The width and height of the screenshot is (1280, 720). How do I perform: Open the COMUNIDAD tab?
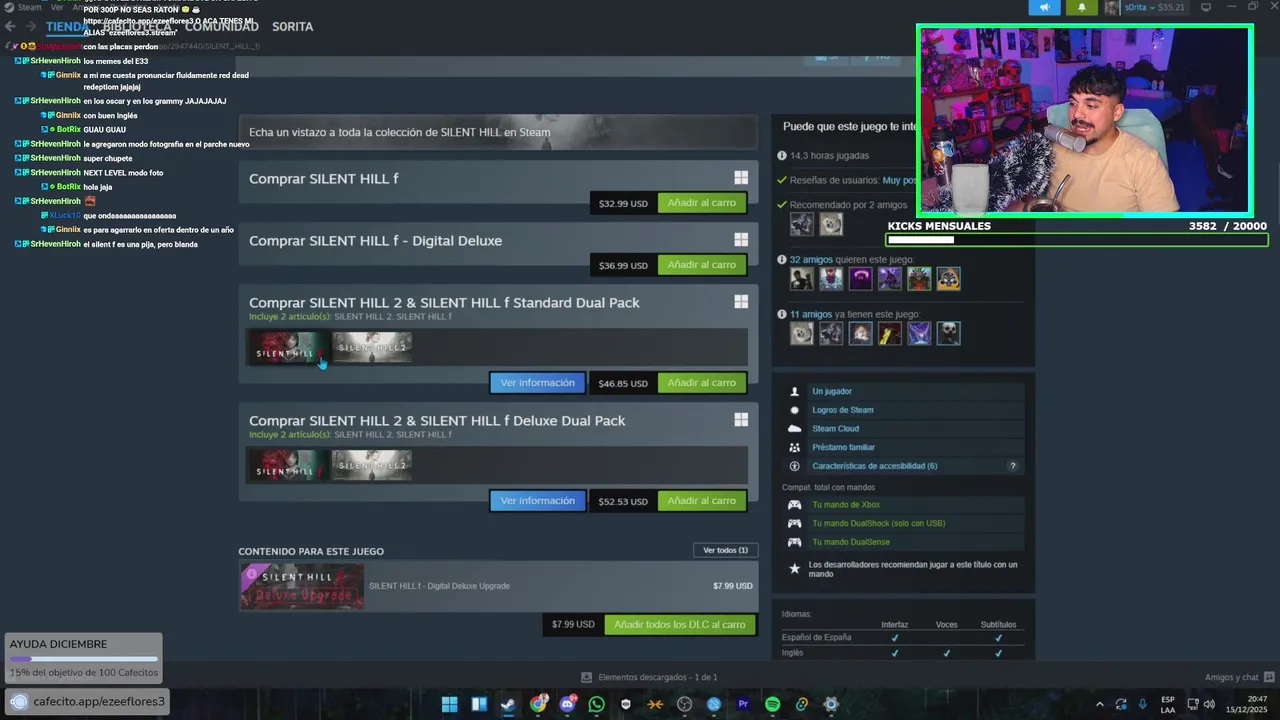point(221,26)
